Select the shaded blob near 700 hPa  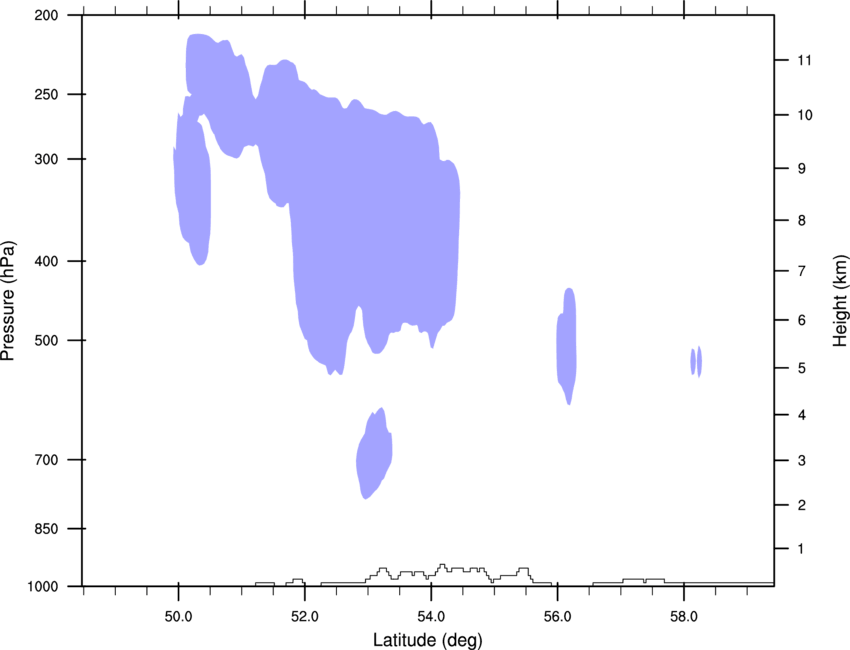point(374,454)
